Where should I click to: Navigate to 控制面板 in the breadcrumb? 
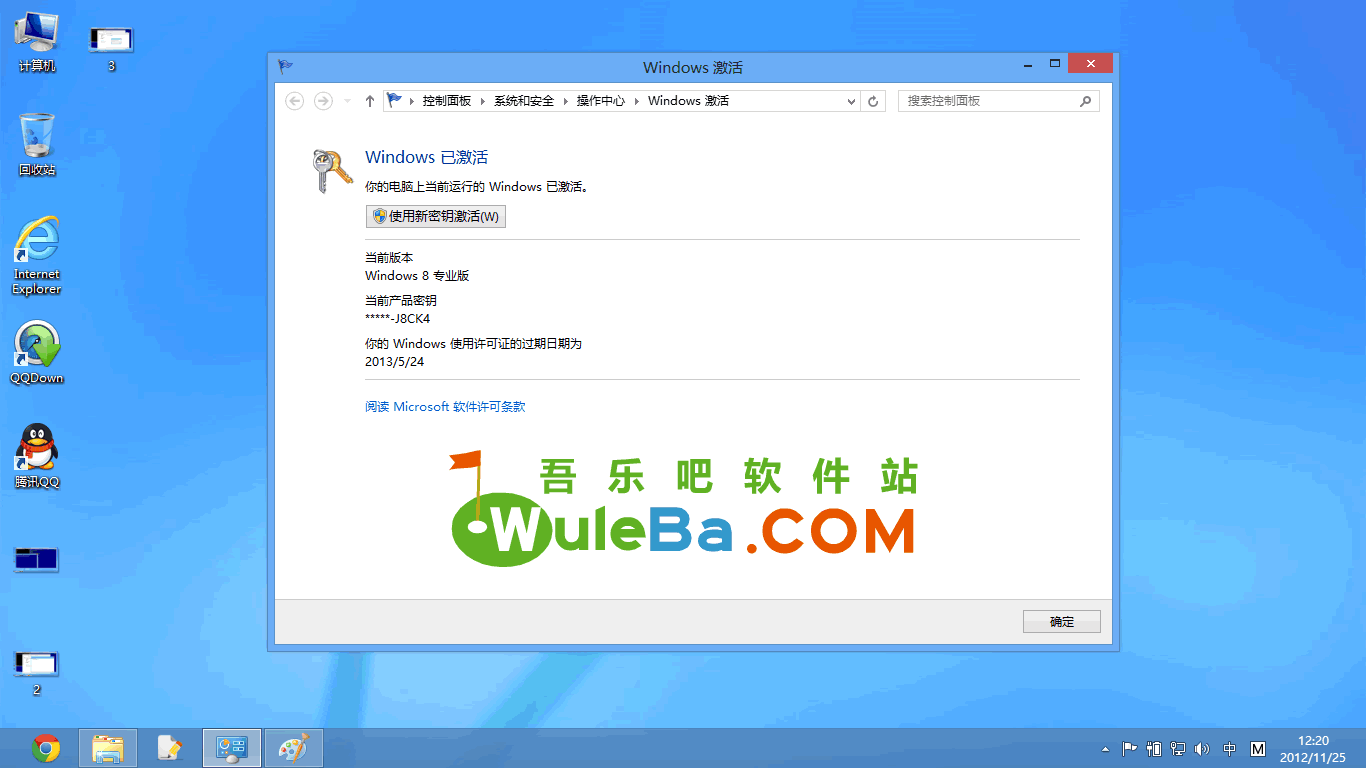coord(446,101)
